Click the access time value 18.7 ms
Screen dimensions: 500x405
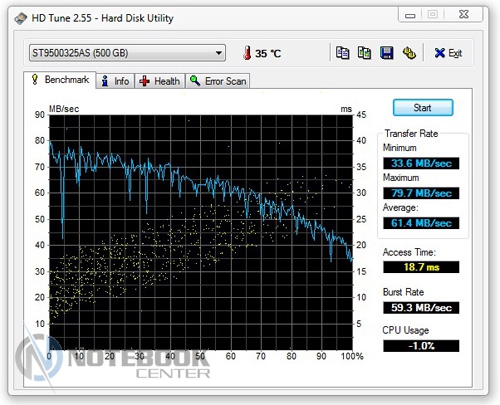421,267
